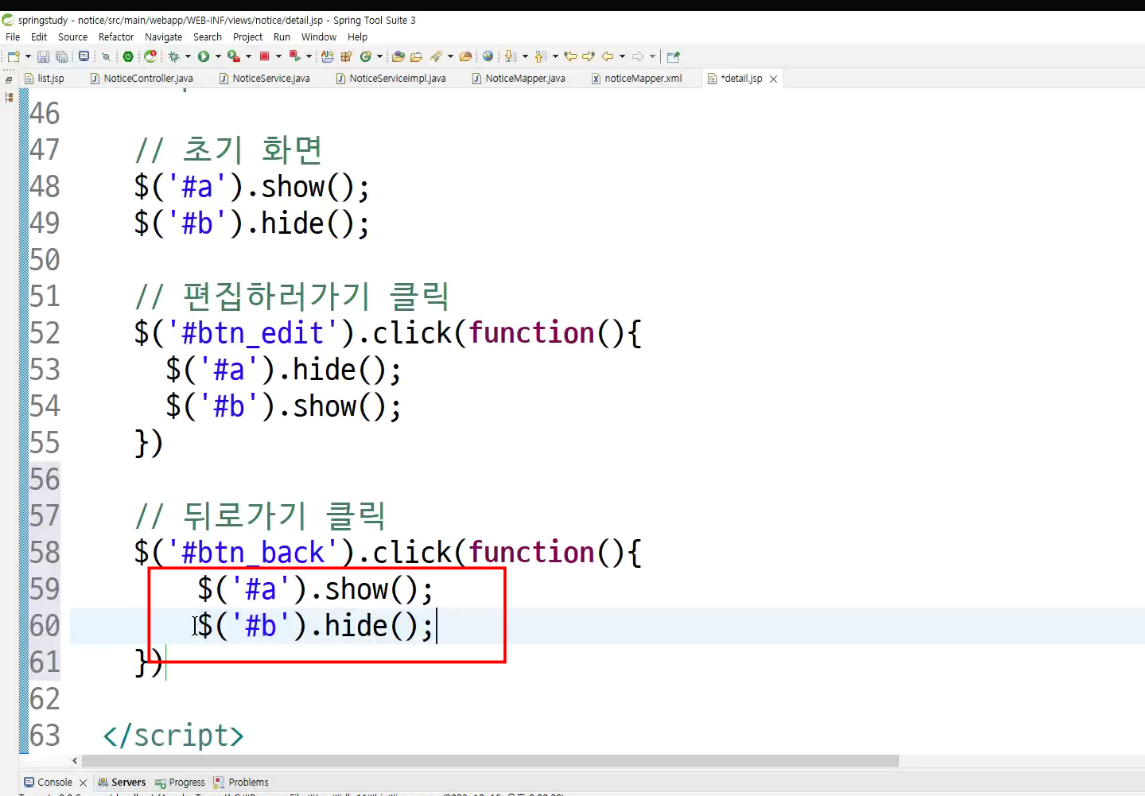Open the File menu
This screenshot has width=1145, height=796.
12,37
